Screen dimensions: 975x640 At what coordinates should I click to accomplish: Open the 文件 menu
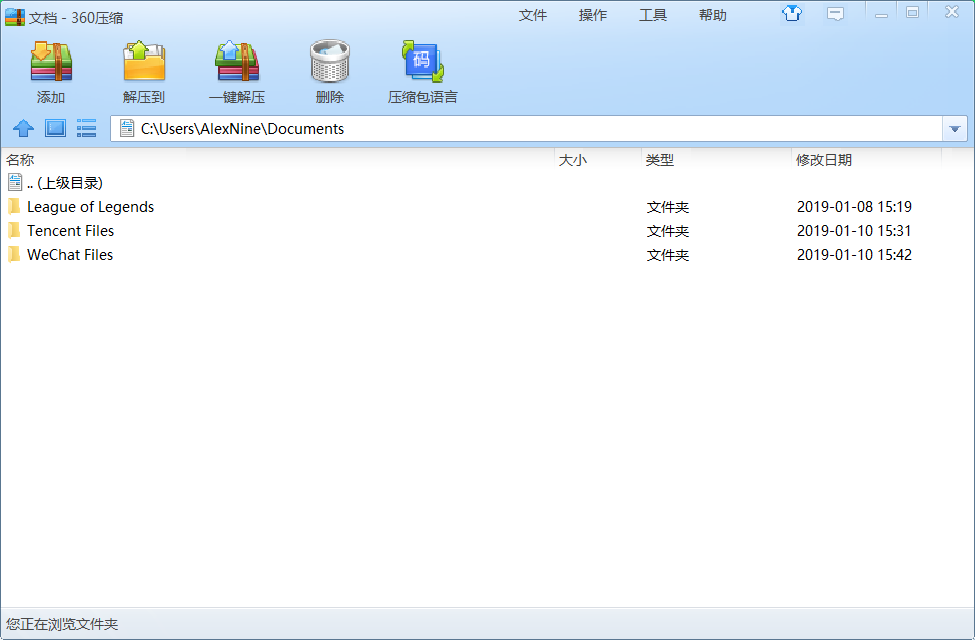[x=533, y=15]
